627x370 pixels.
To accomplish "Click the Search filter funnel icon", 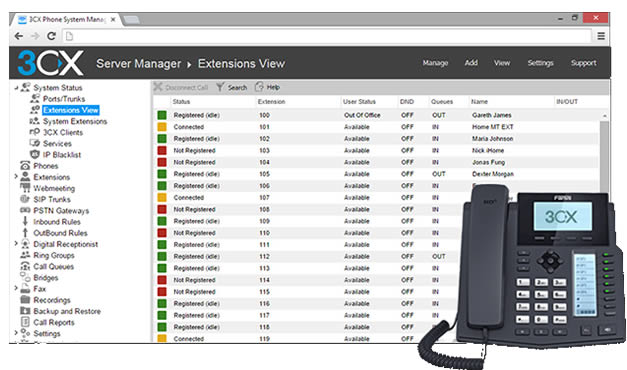I will pos(220,87).
